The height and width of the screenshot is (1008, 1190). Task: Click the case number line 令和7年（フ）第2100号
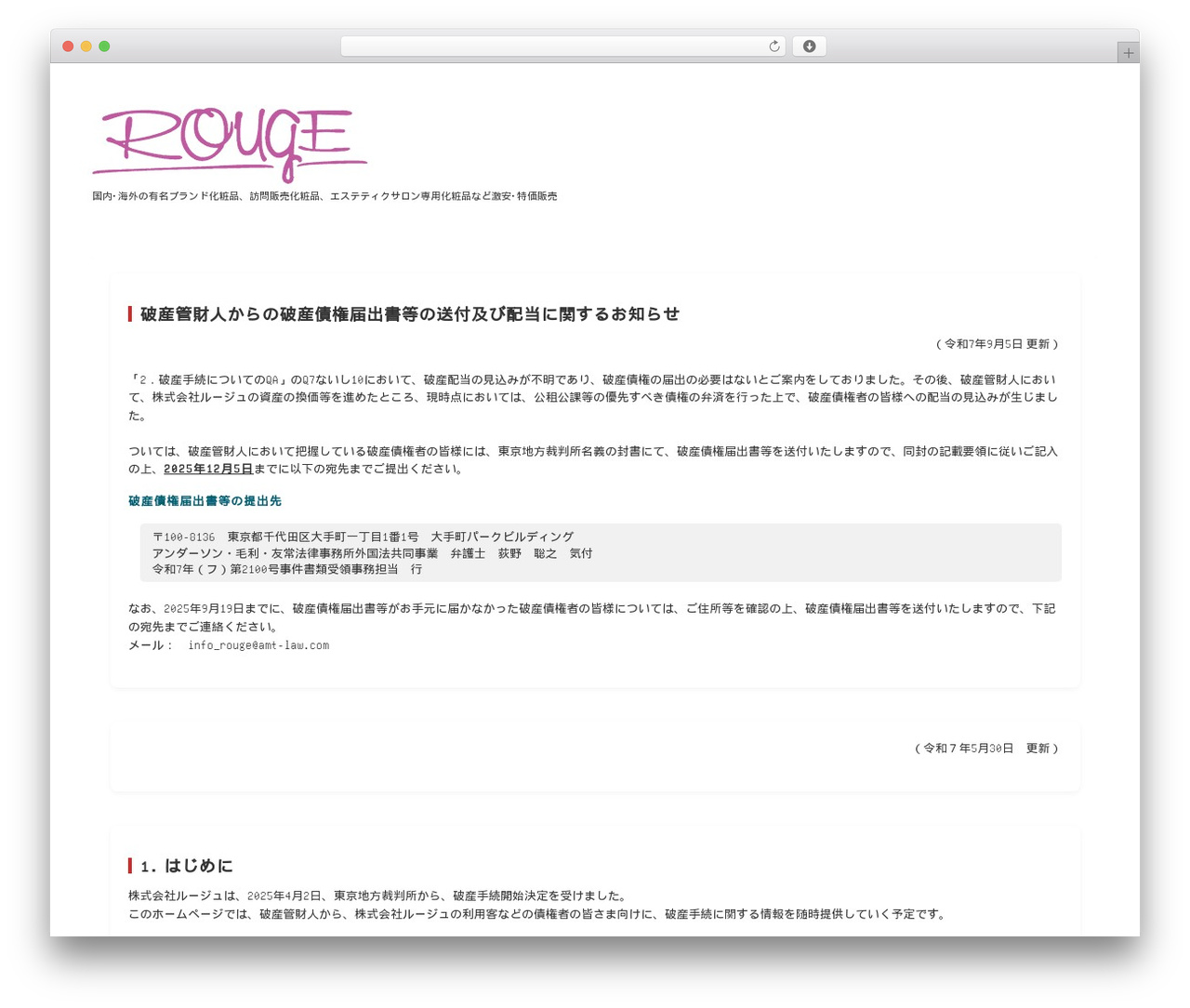[x=287, y=569]
